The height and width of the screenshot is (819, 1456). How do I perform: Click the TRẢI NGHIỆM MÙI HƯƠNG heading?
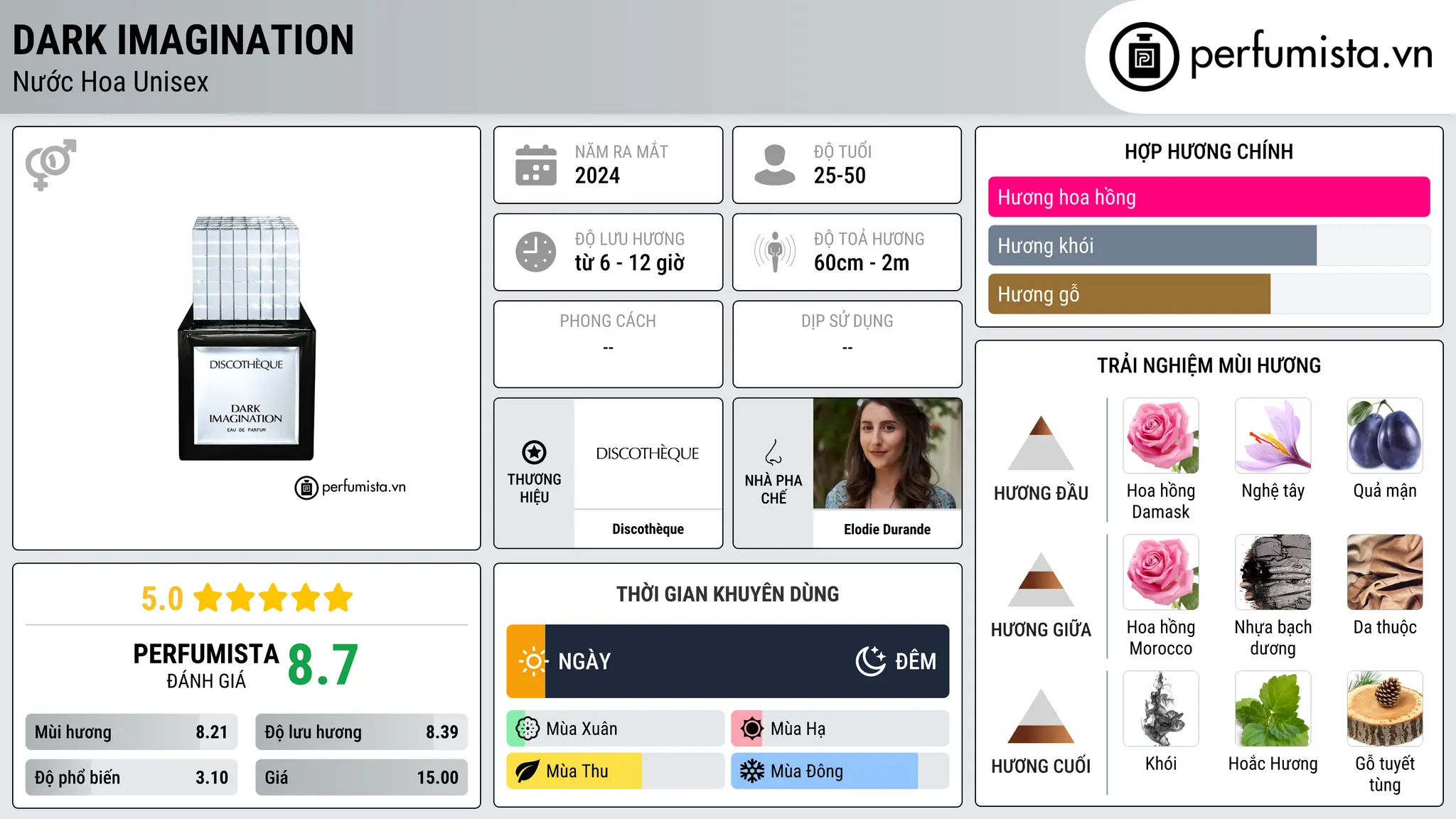click(1209, 365)
